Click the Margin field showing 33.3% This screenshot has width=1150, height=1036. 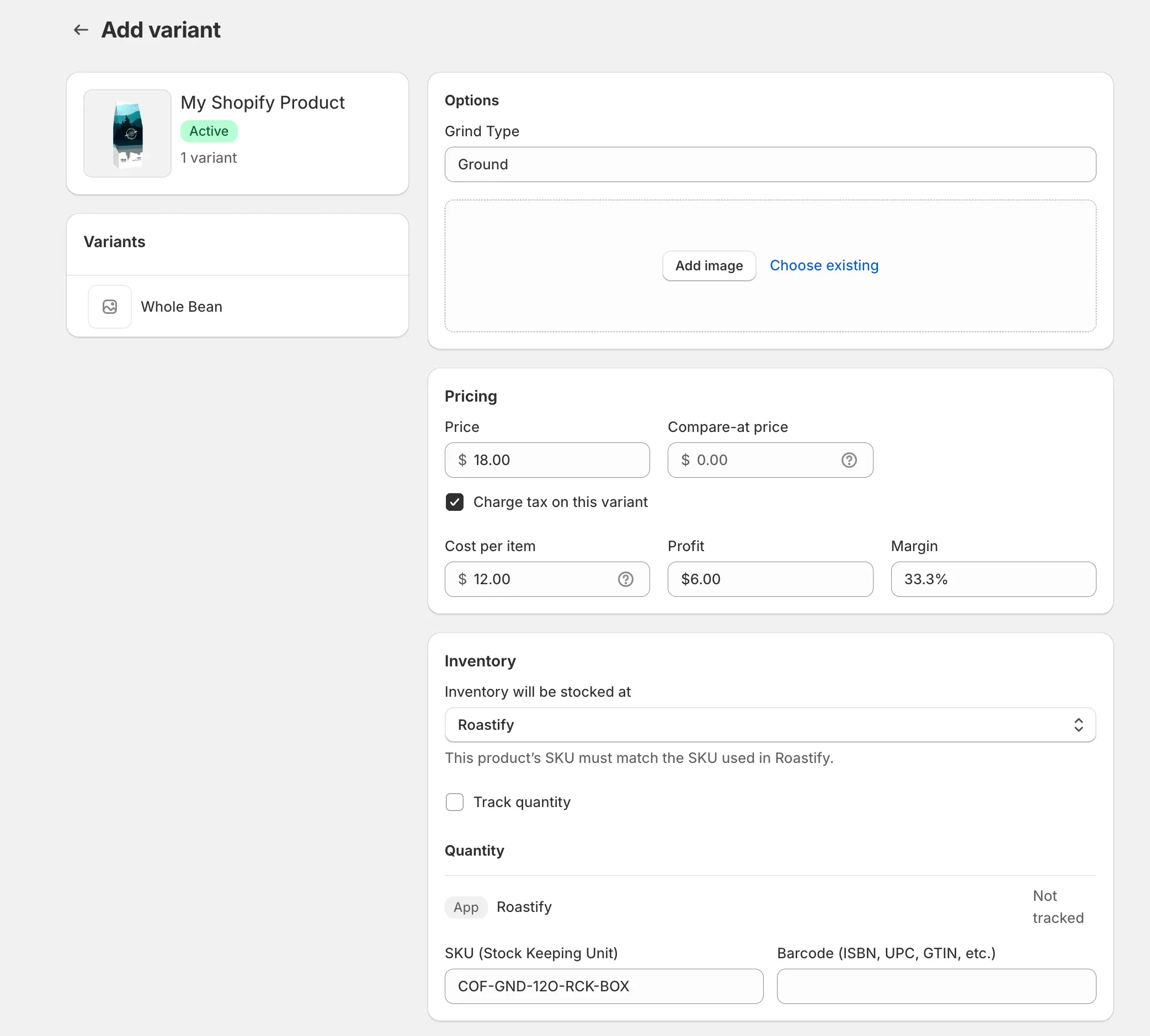click(x=993, y=579)
